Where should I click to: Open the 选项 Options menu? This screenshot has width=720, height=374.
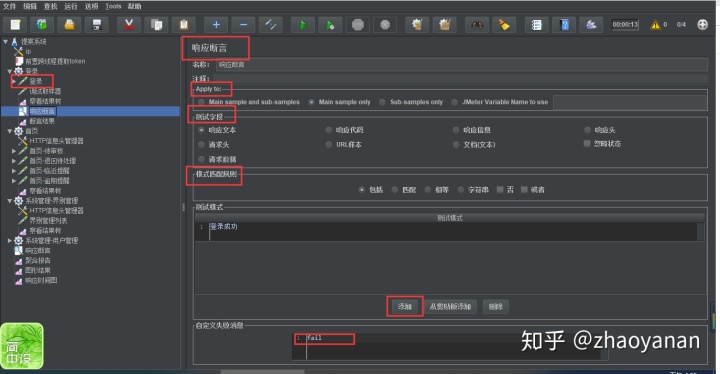pos(91,6)
